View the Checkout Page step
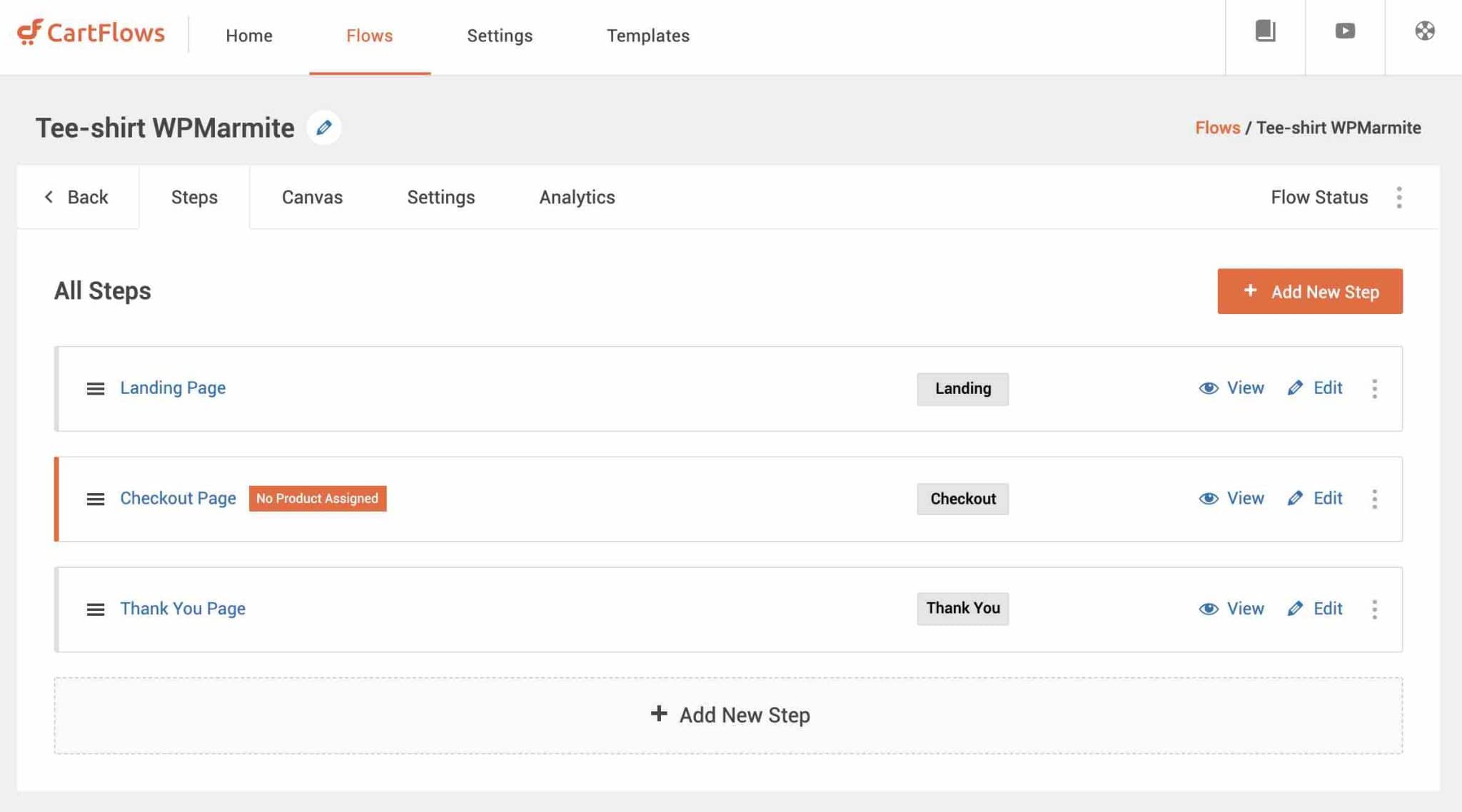This screenshot has height=812, width=1462. click(1231, 498)
